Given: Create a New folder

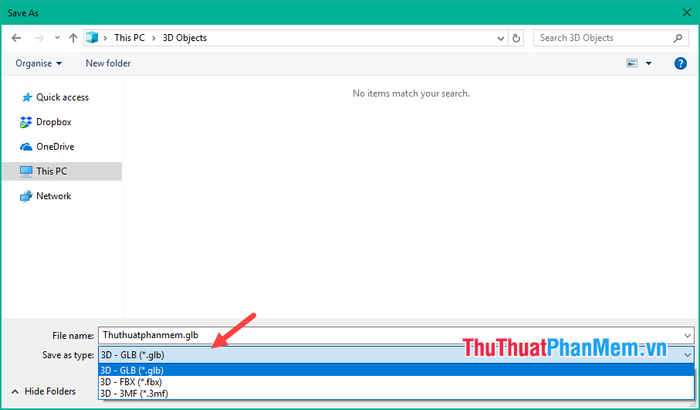Looking at the screenshot, I should [108, 63].
